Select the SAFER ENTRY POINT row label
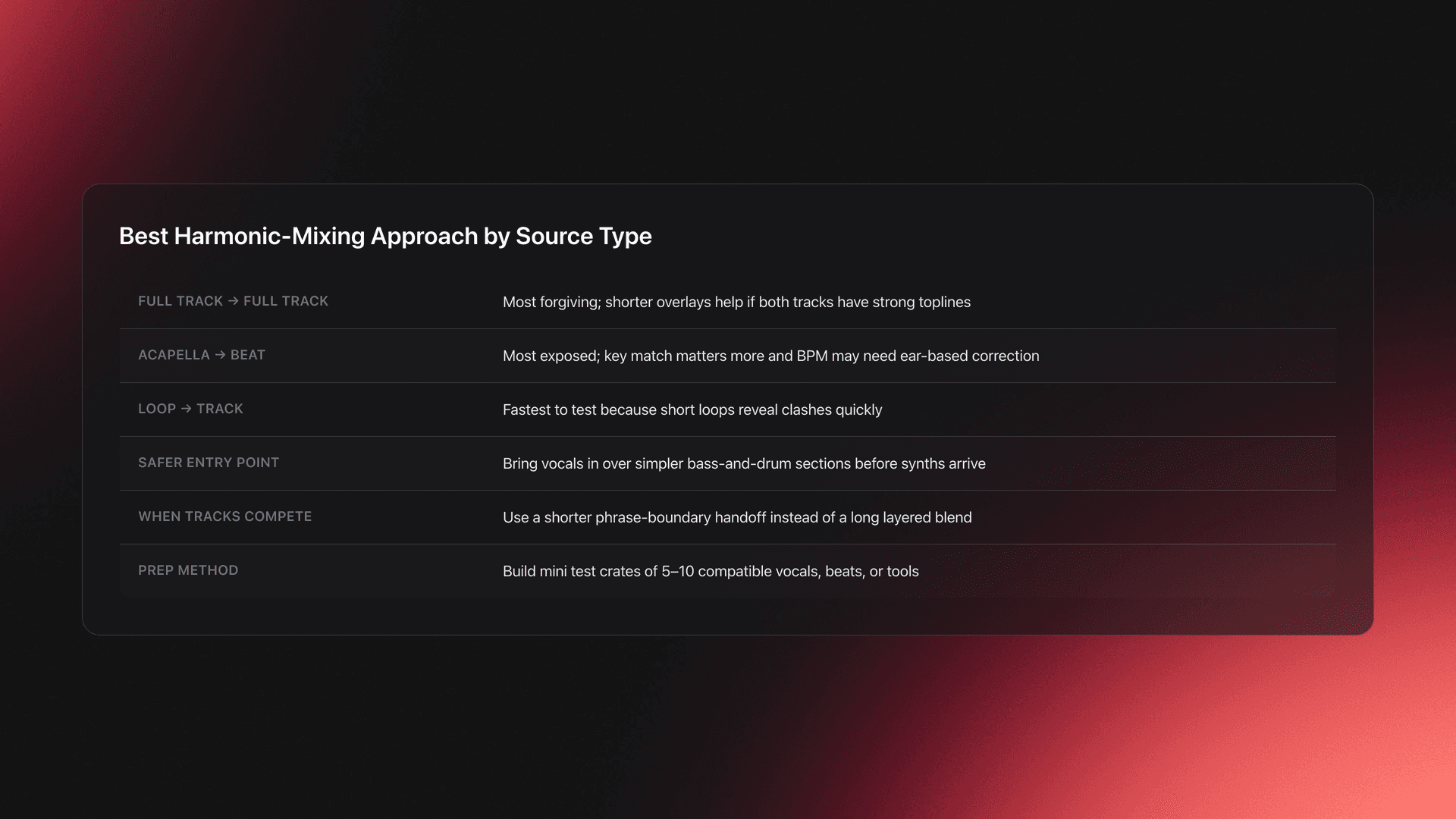The width and height of the screenshot is (1456, 819). pos(209,463)
